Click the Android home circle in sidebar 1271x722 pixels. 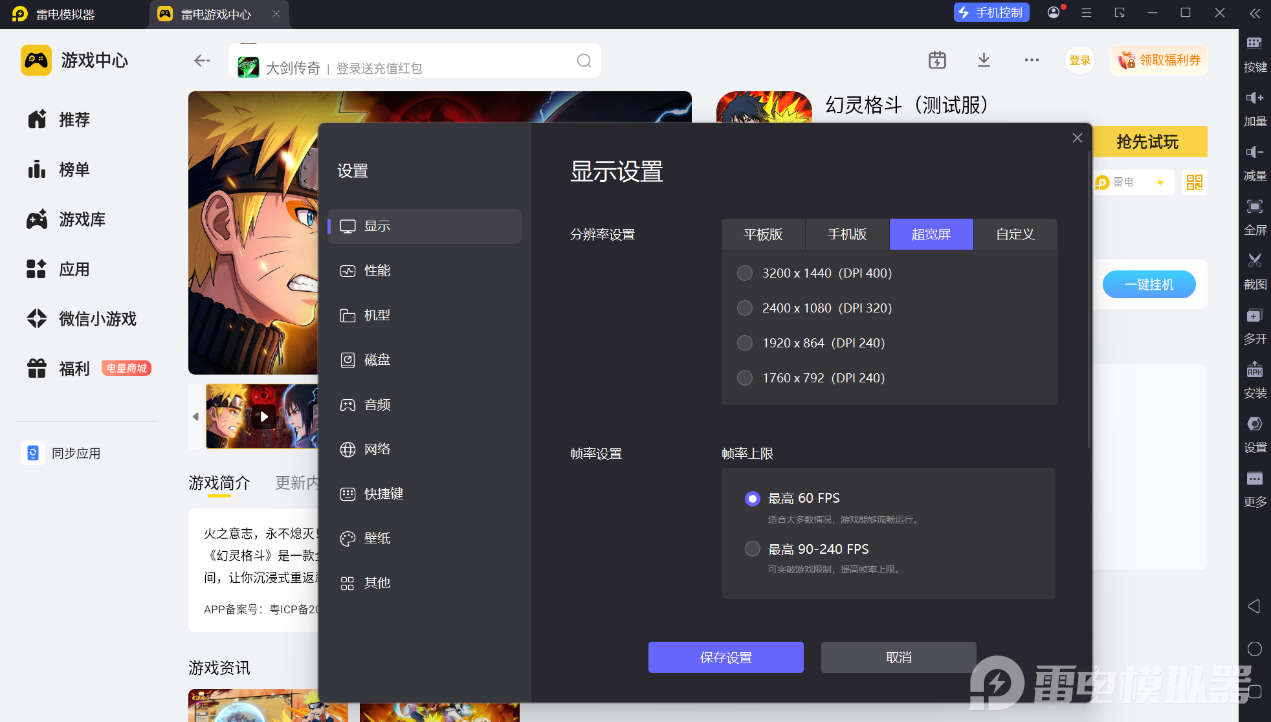pyautogui.click(x=1254, y=649)
